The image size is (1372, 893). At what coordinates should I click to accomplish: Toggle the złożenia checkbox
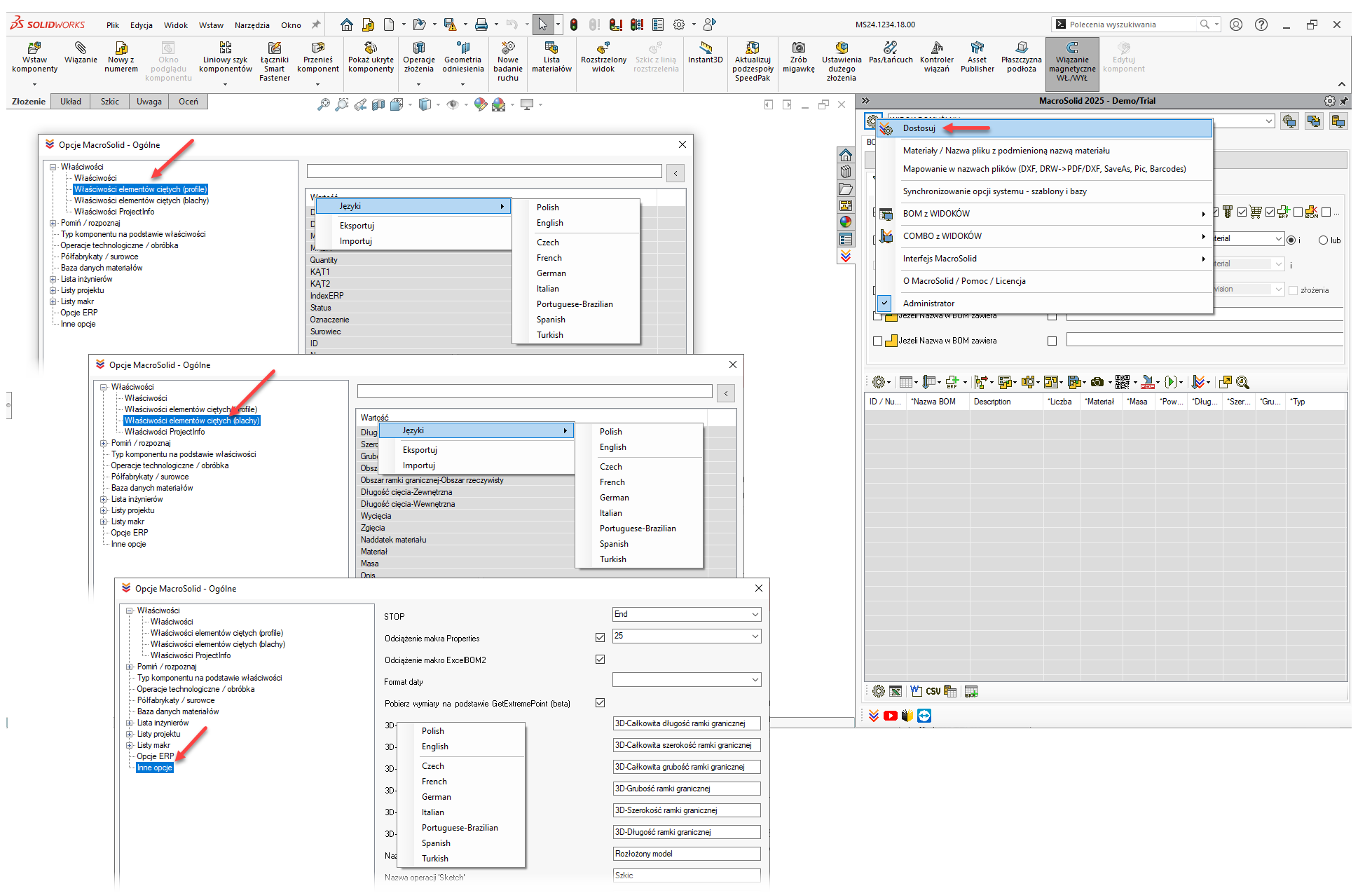pyautogui.click(x=1294, y=290)
